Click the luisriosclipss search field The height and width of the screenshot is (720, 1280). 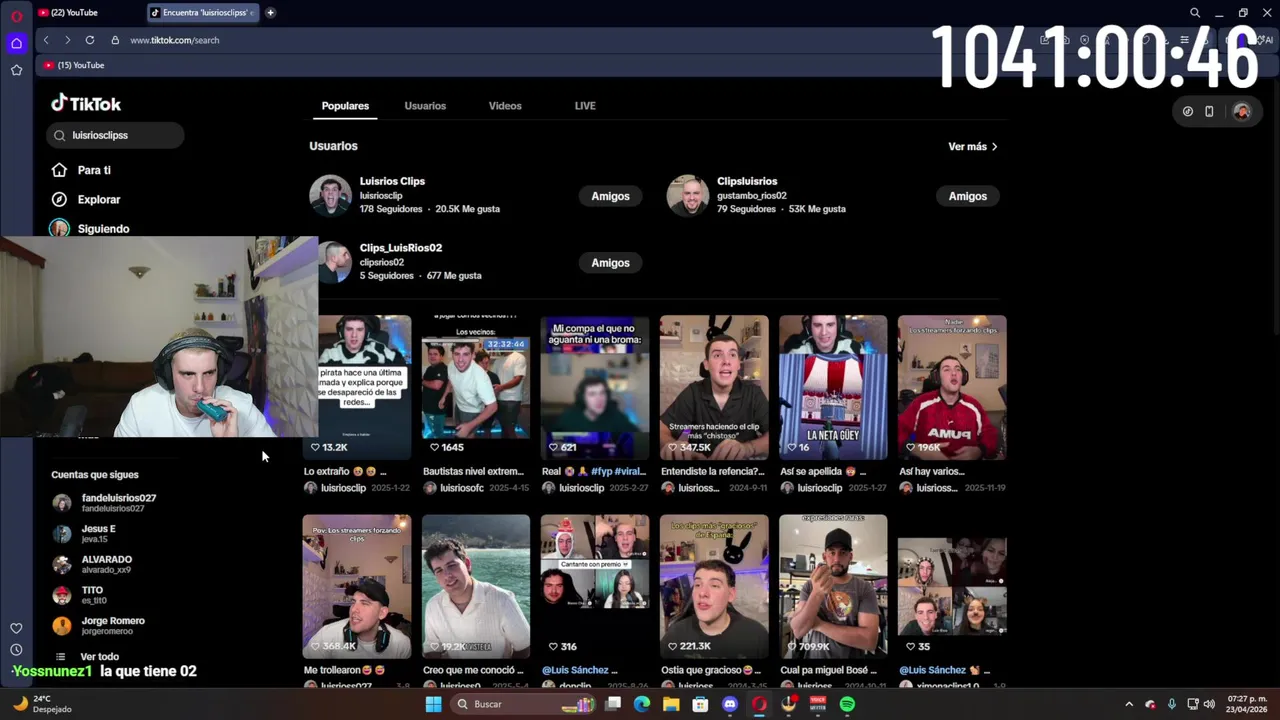pos(115,135)
